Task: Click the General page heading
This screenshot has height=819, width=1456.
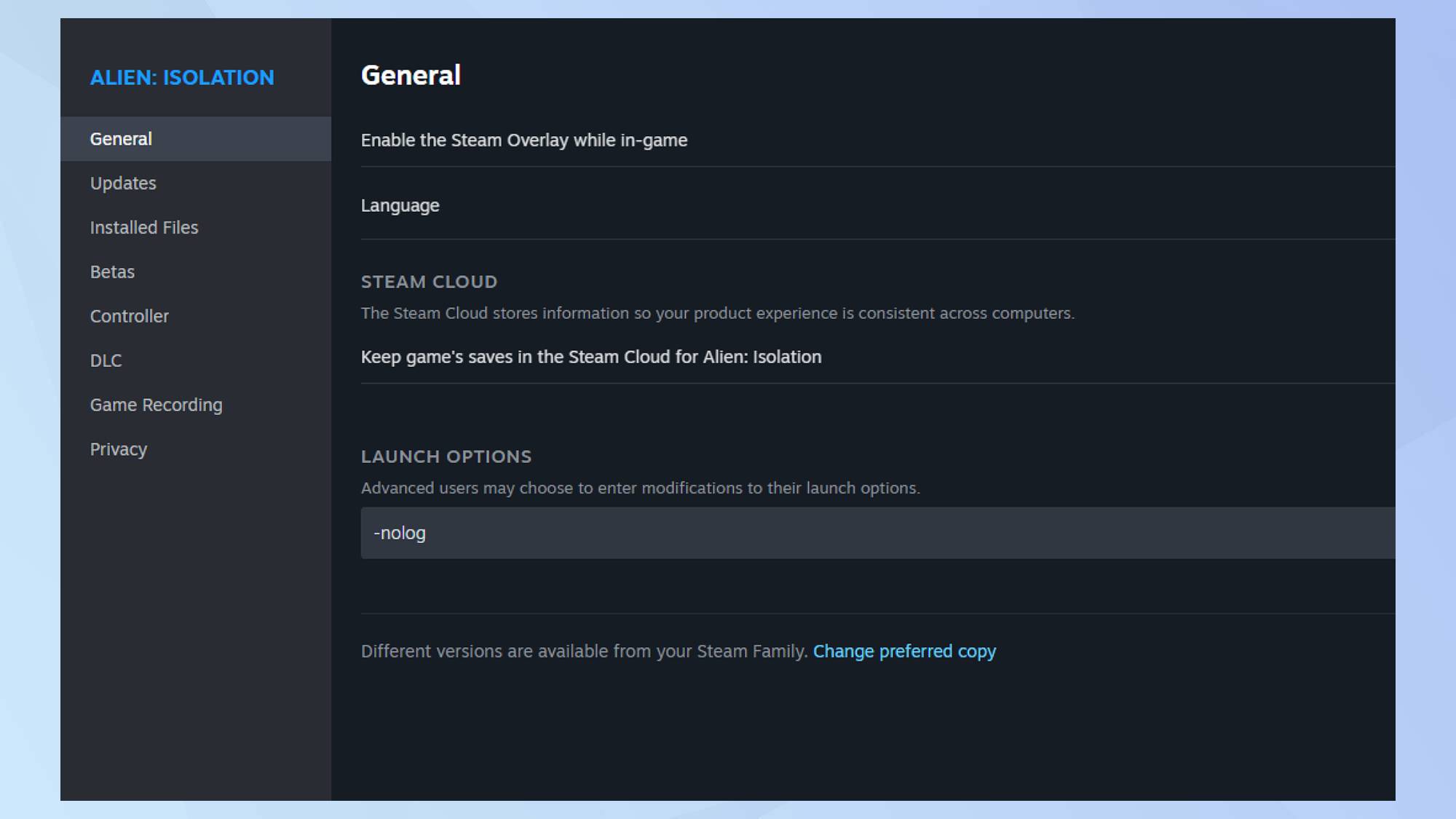Action: click(x=411, y=76)
